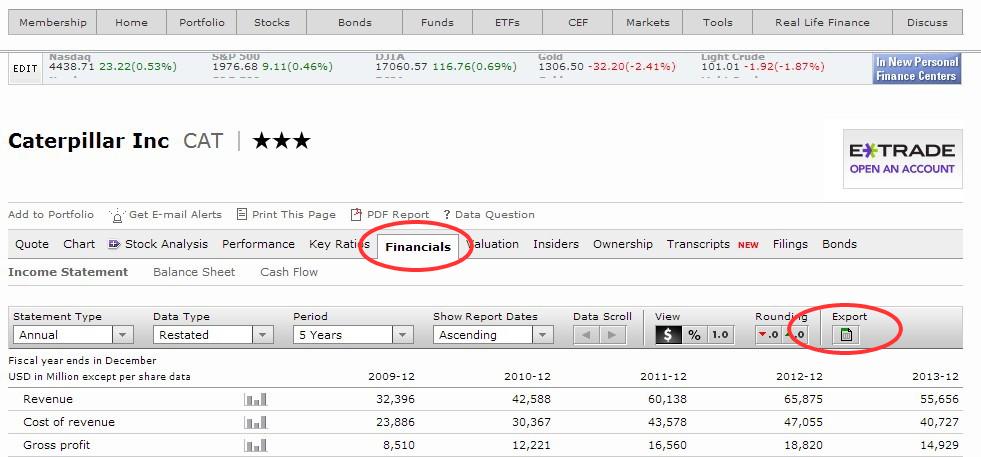
Task: Open the Markets menu item
Action: coord(648,23)
